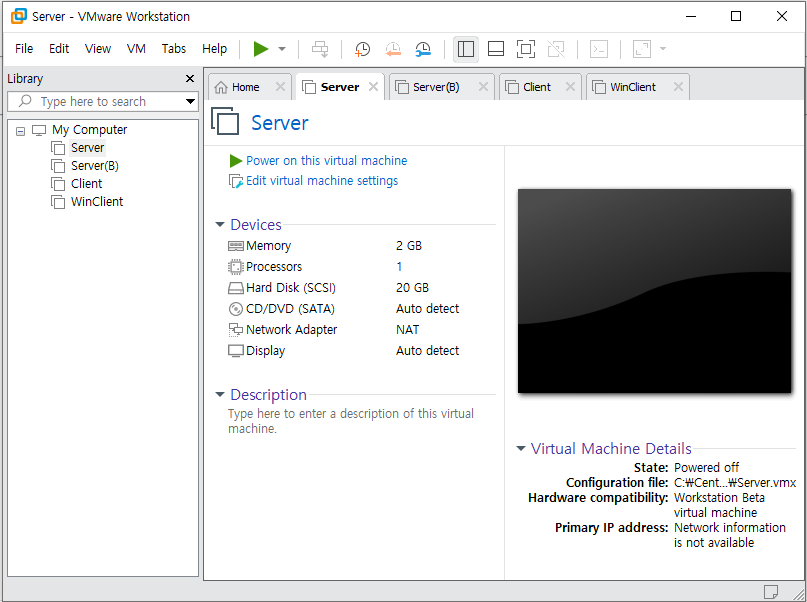The height and width of the screenshot is (602, 807).
Task: Toggle the library sidebar view icon
Action: [466, 49]
